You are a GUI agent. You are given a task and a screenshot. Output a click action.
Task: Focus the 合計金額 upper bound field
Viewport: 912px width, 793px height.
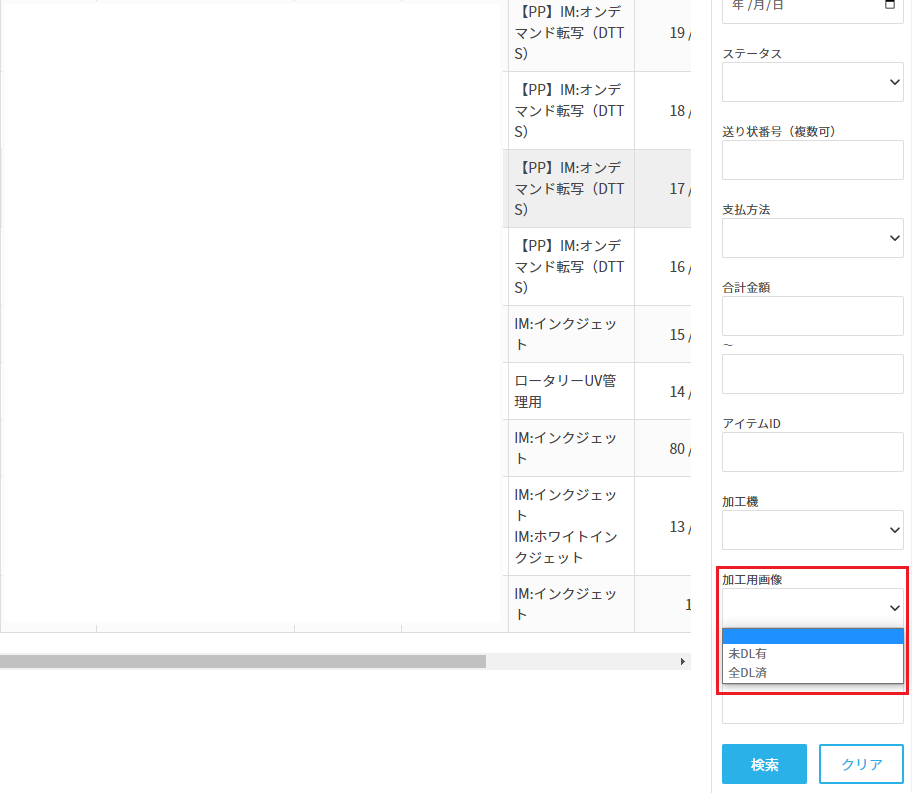tap(812, 374)
